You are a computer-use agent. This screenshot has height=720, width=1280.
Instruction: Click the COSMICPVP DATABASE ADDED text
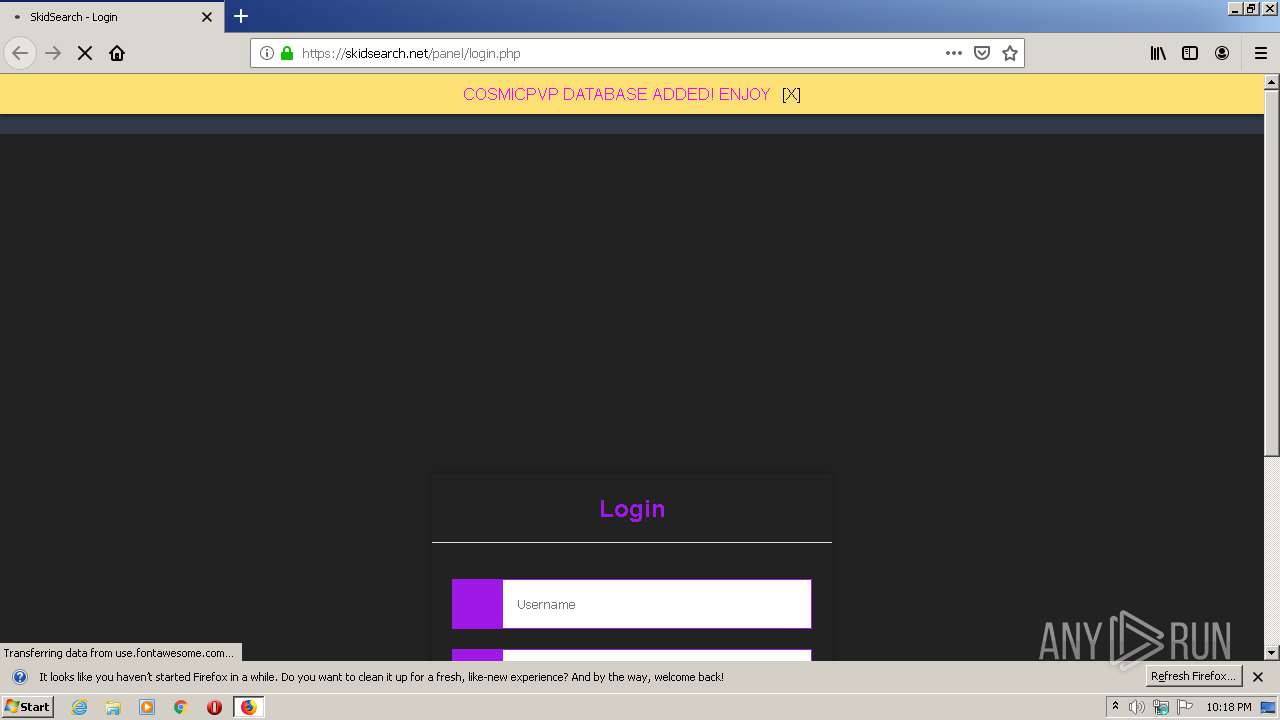[x=616, y=94]
